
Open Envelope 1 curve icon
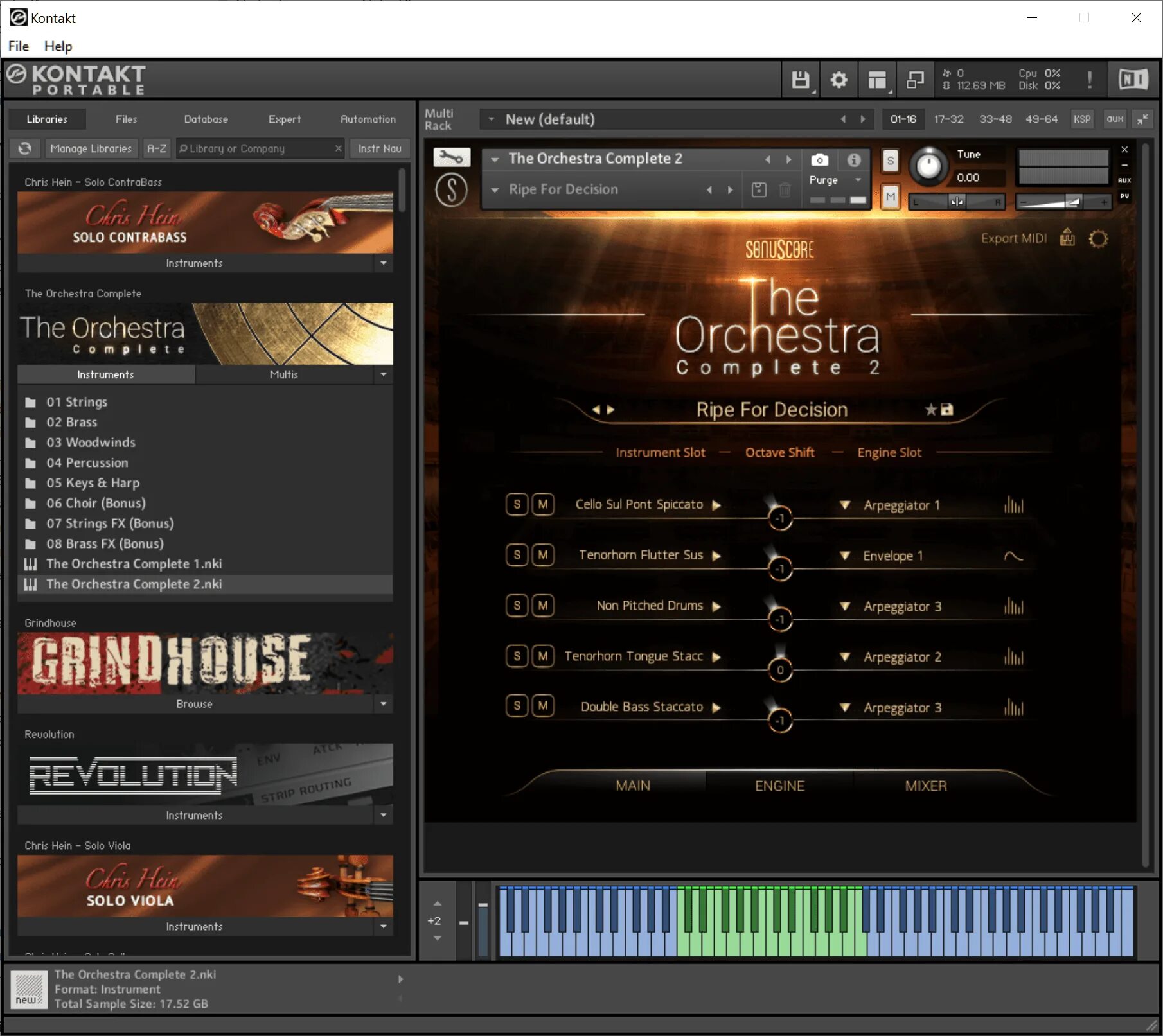click(1014, 556)
